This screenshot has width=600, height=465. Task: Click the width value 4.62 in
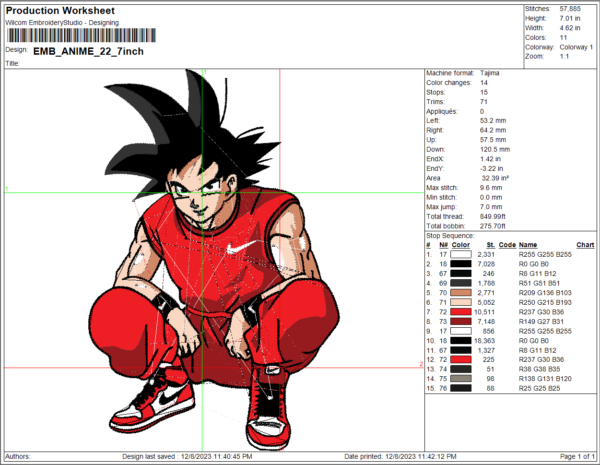point(570,28)
